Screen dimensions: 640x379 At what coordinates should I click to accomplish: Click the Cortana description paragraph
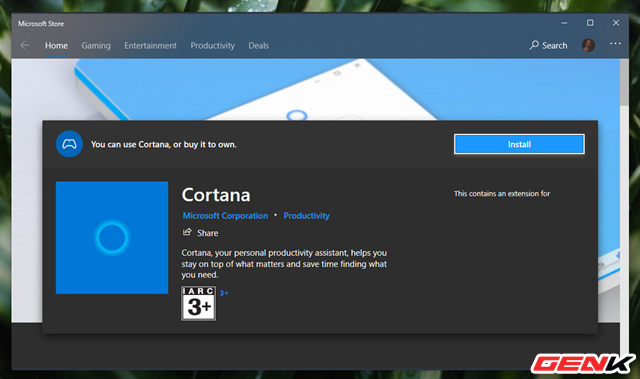pyautogui.click(x=284, y=264)
